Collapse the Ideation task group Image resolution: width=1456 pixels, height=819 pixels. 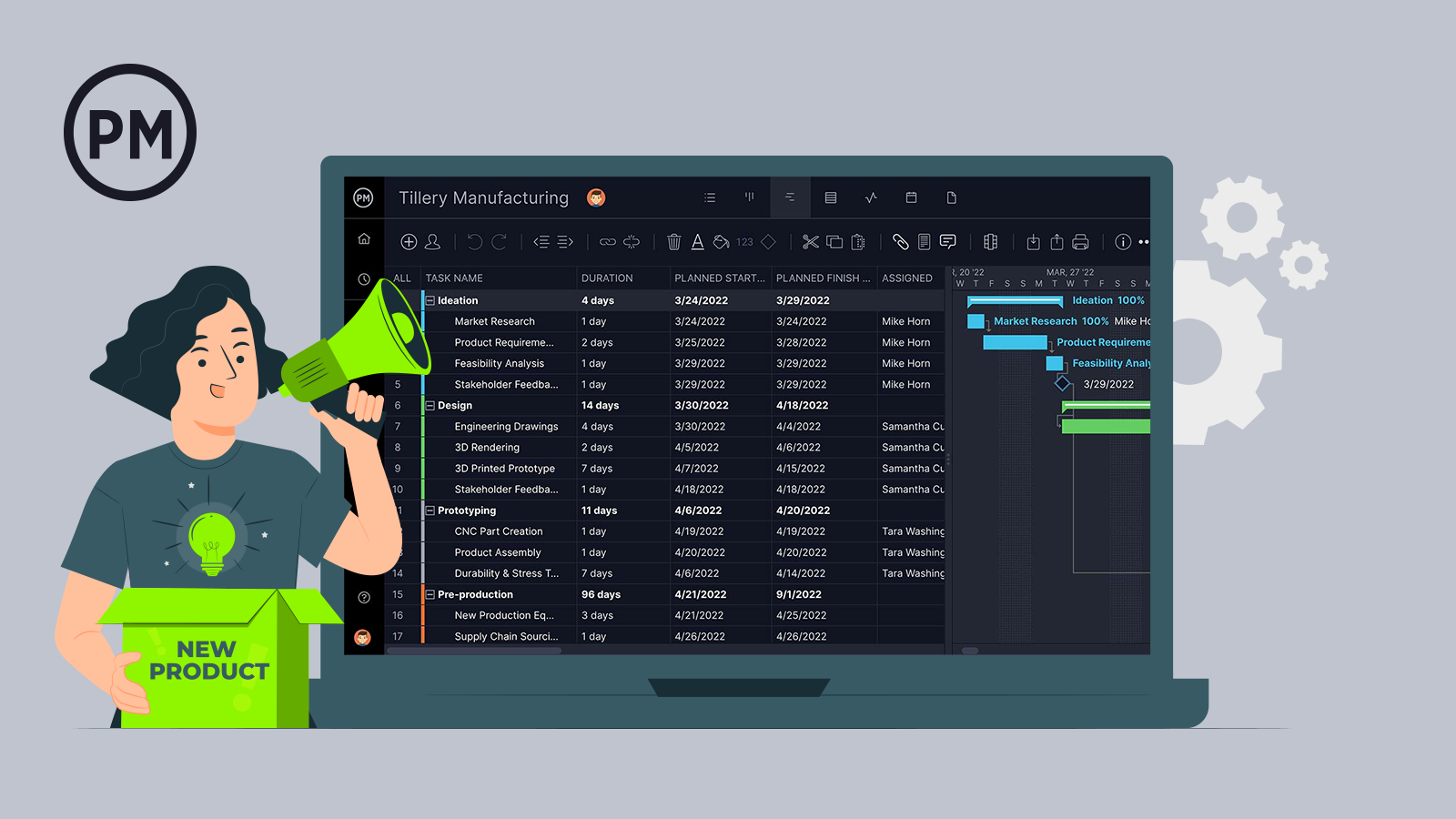click(x=430, y=301)
